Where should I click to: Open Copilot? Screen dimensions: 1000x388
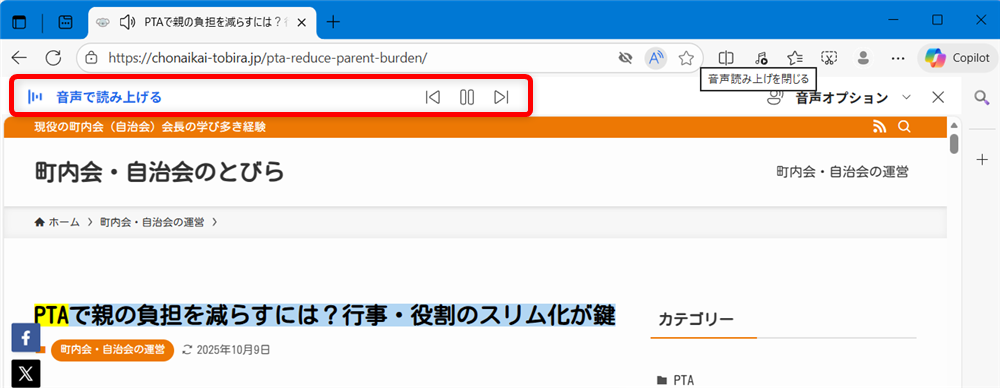957,58
